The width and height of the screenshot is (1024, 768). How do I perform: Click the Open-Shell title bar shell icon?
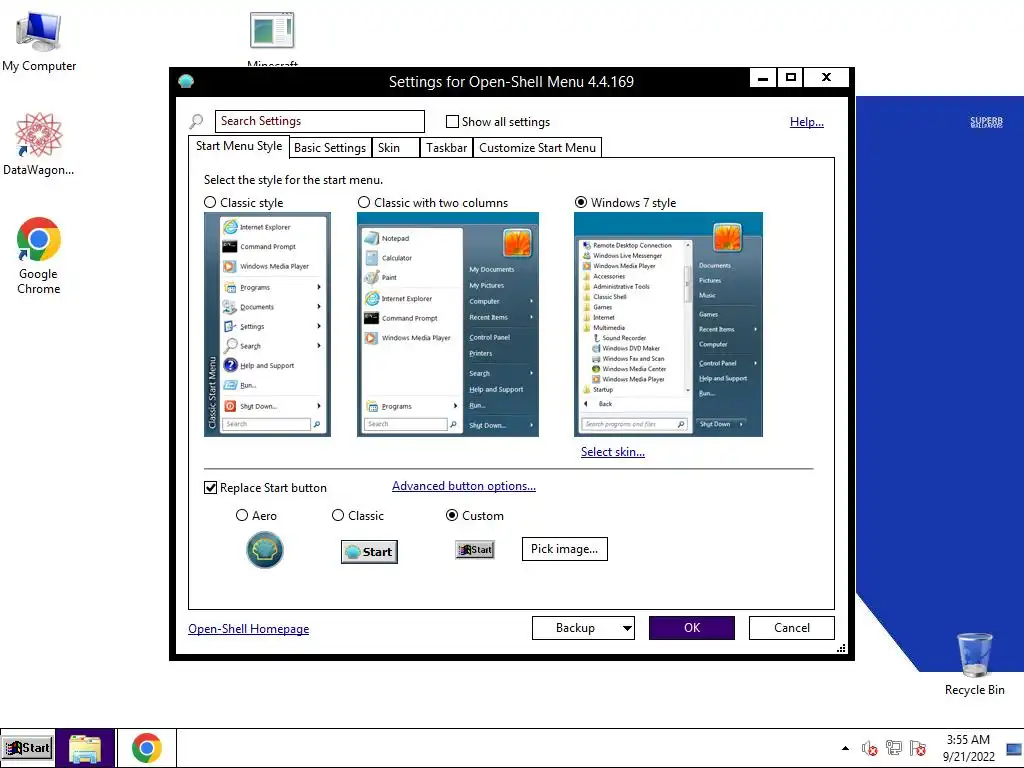pyautogui.click(x=186, y=81)
